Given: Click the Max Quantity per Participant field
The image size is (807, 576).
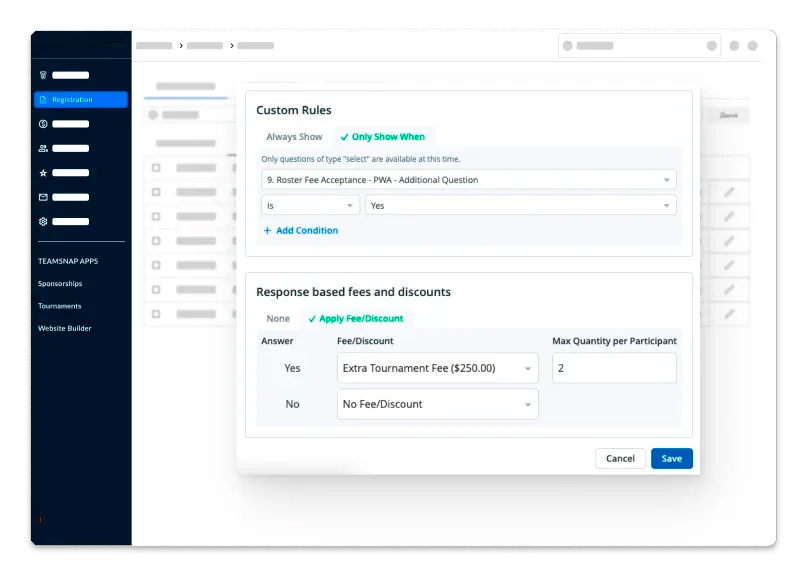Looking at the screenshot, I should [614, 368].
